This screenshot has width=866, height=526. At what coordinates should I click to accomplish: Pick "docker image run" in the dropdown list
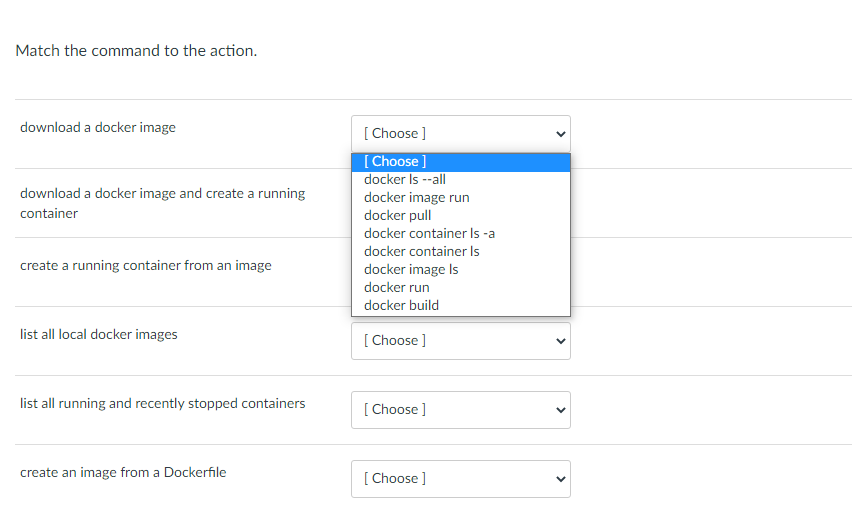coord(417,197)
